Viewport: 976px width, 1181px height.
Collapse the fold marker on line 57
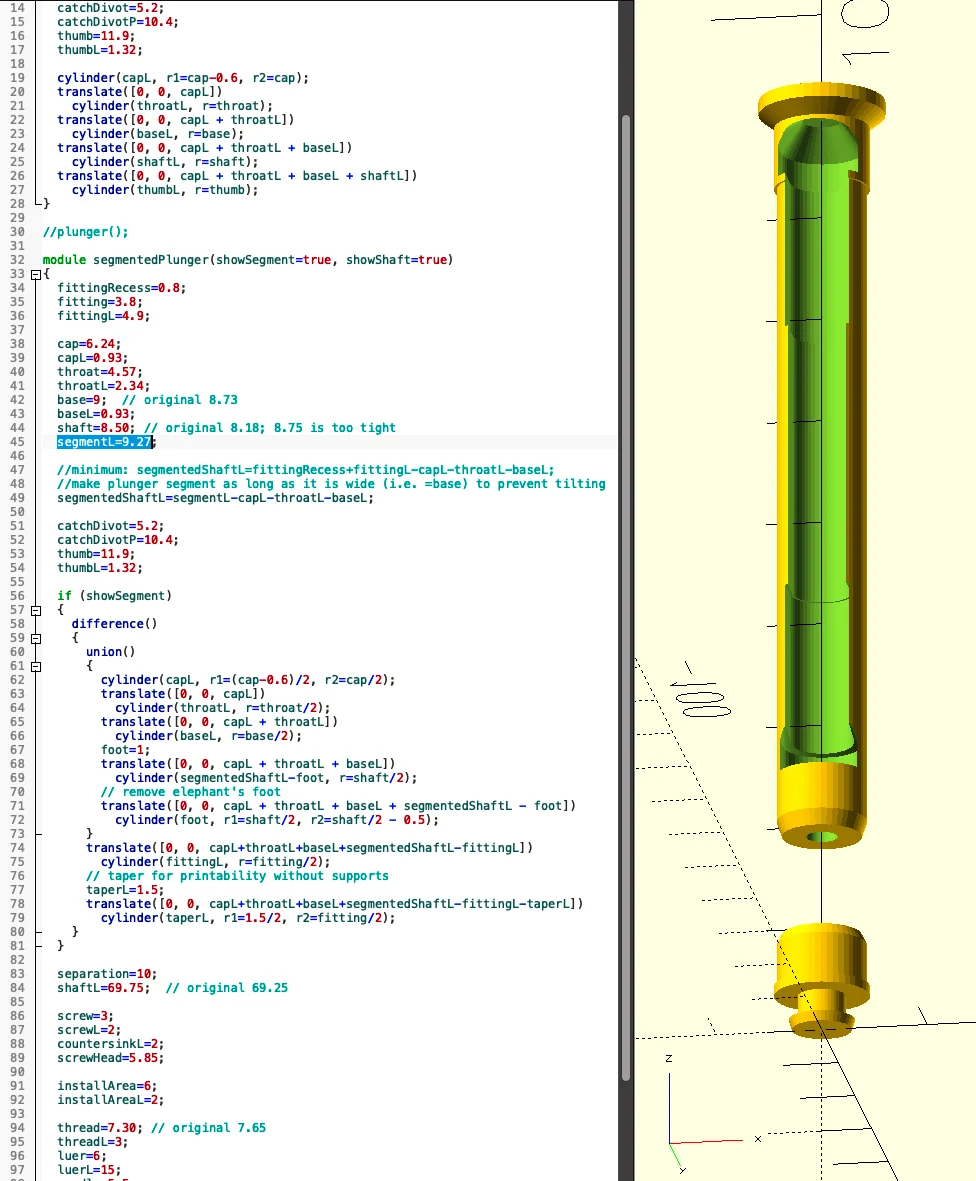click(x=35, y=610)
